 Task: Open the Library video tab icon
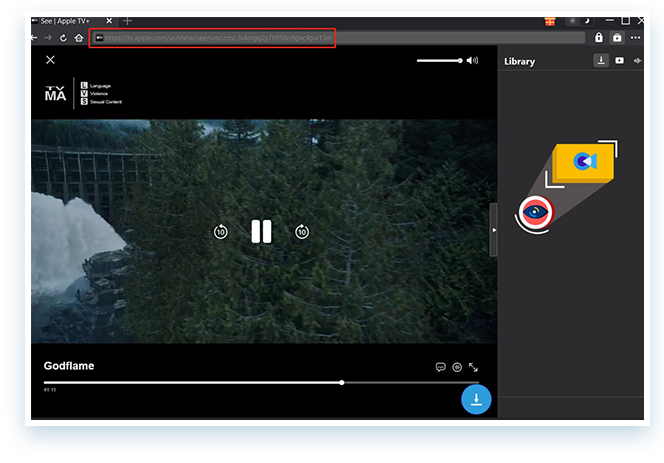[x=619, y=61]
